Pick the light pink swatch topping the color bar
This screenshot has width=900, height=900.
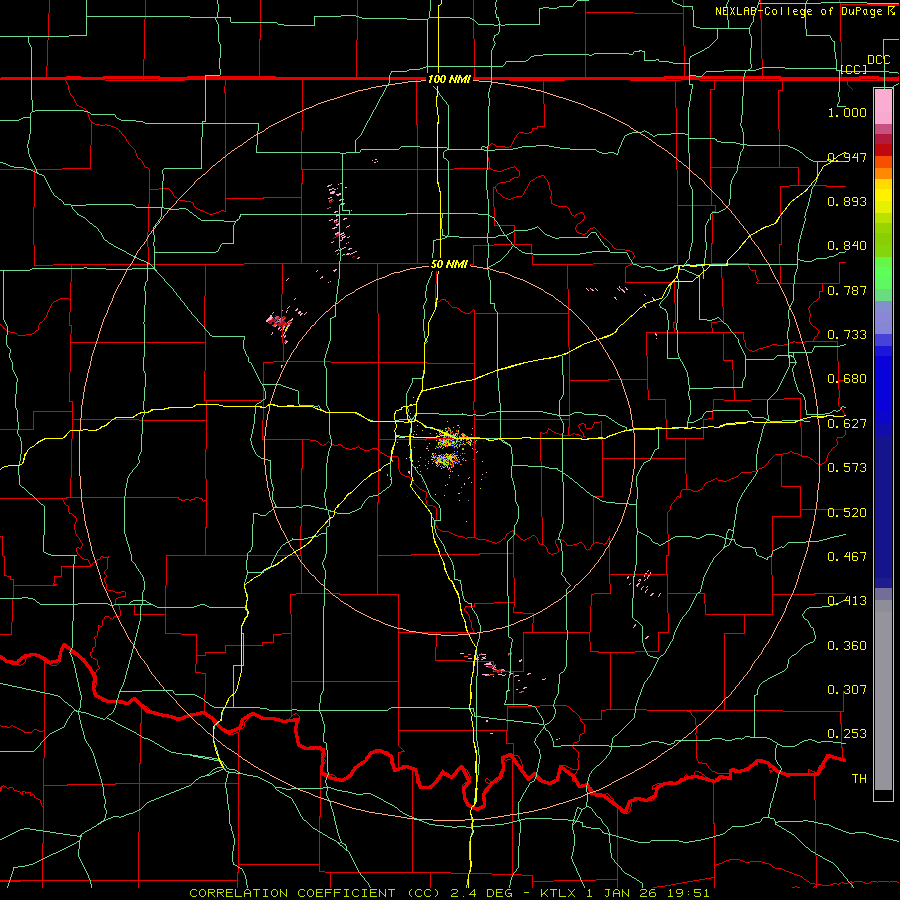pos(883,106)
